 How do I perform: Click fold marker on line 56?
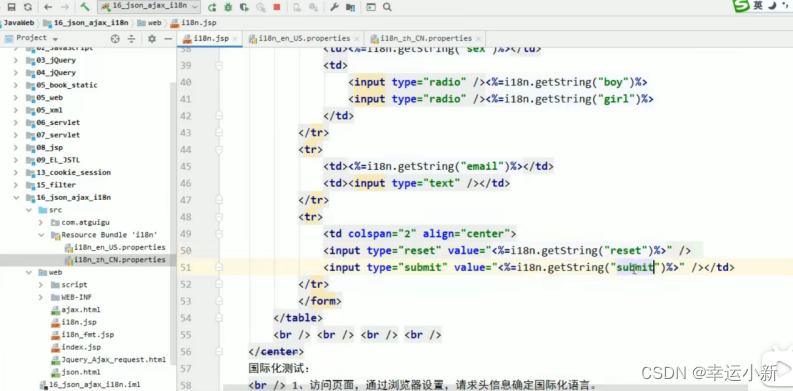point(219,351)
